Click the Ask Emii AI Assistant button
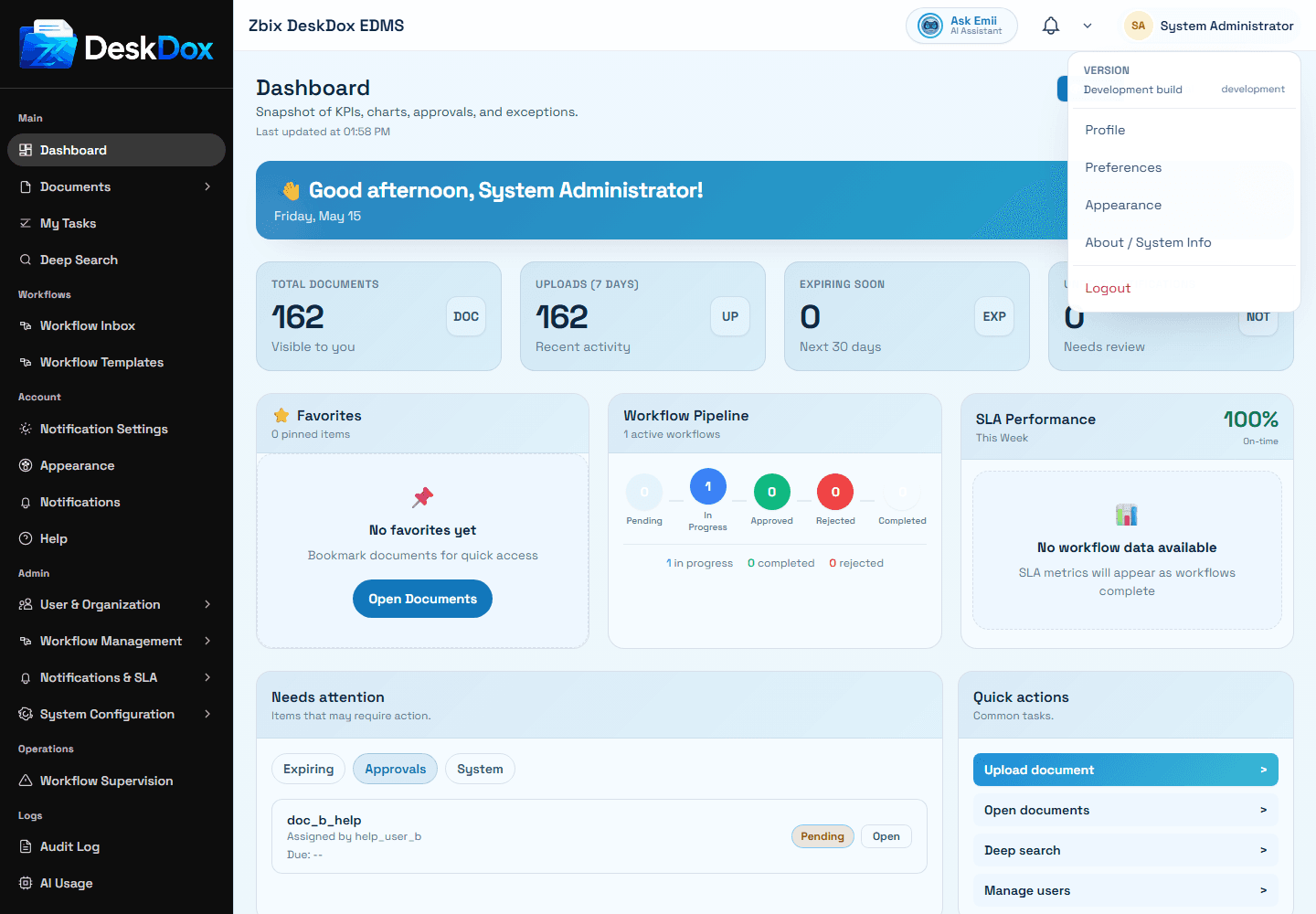Screen dimensions: 1316x914 coord(961,26)
